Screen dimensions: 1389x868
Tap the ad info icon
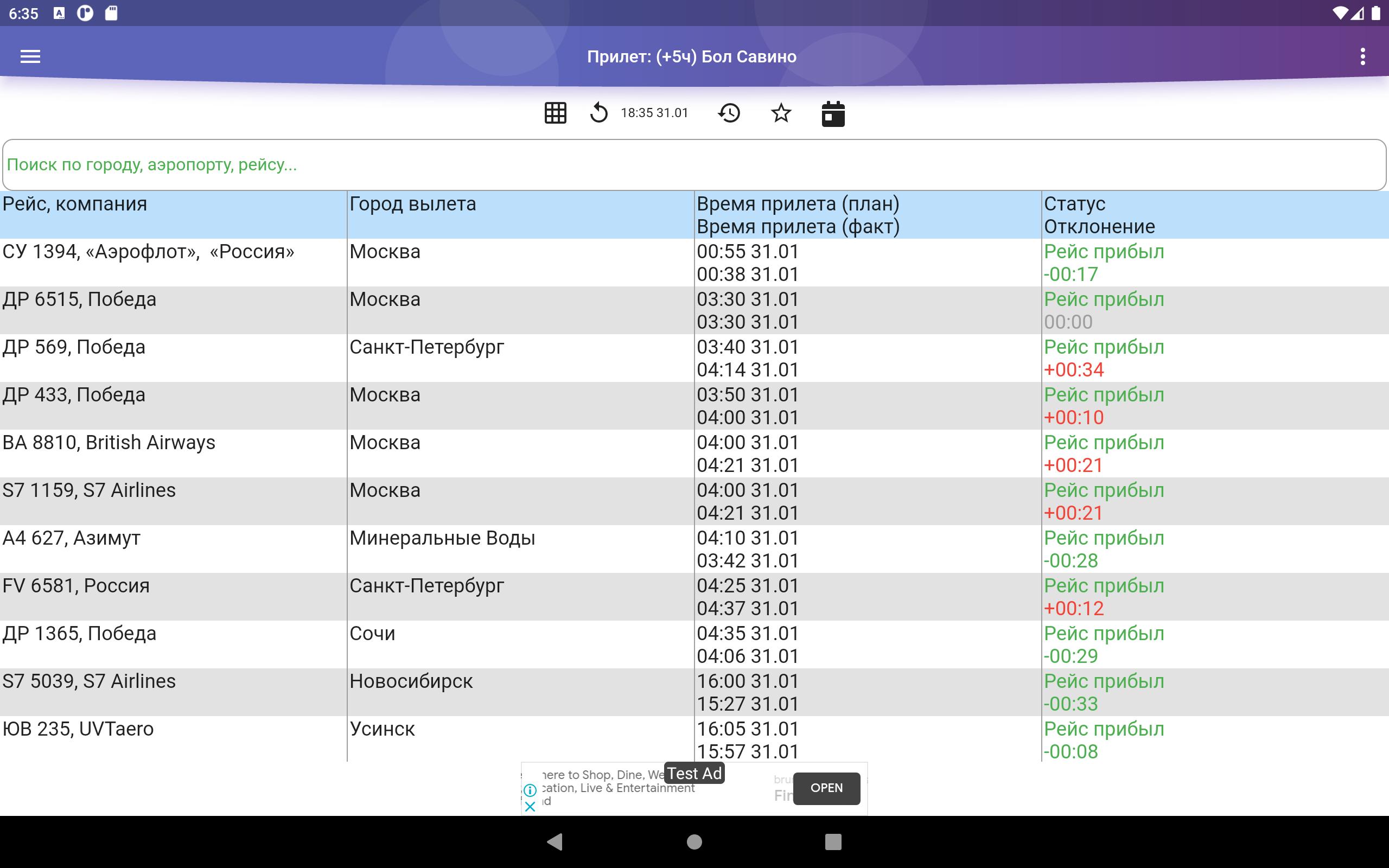(530, 790)
